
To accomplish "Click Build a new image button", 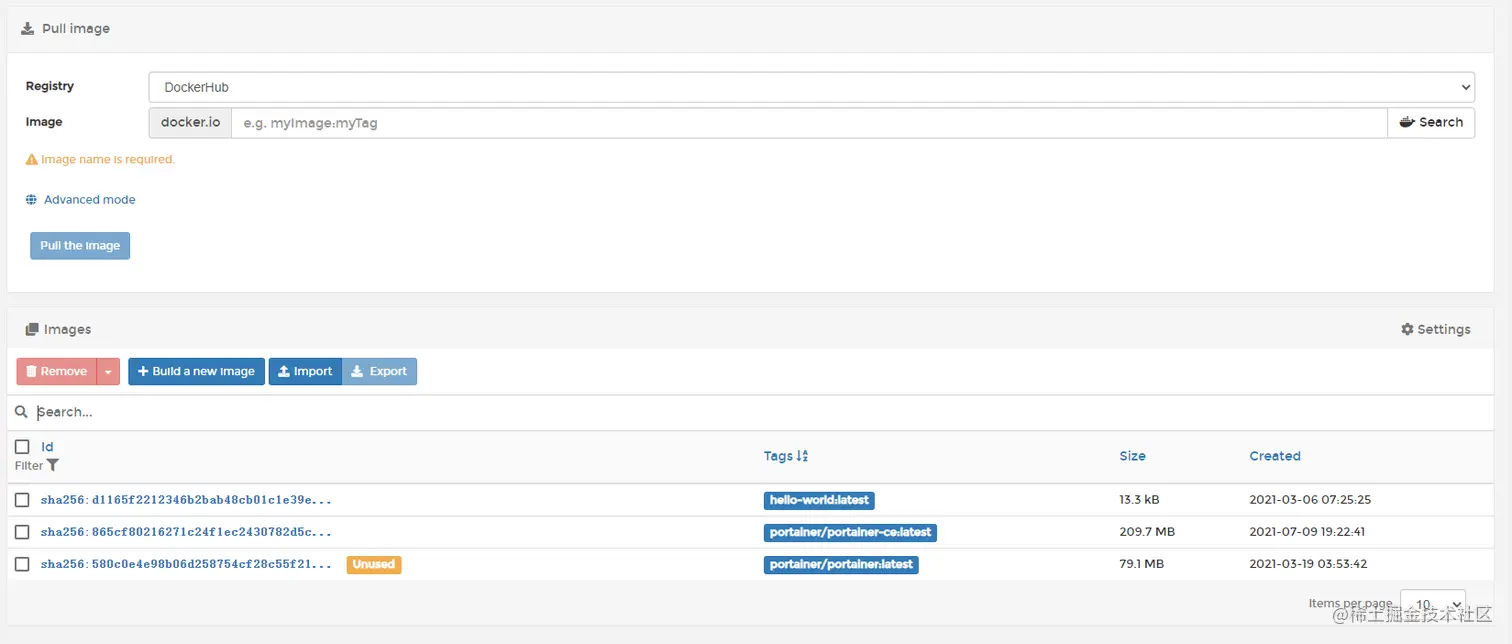I will tap(196, 372).
